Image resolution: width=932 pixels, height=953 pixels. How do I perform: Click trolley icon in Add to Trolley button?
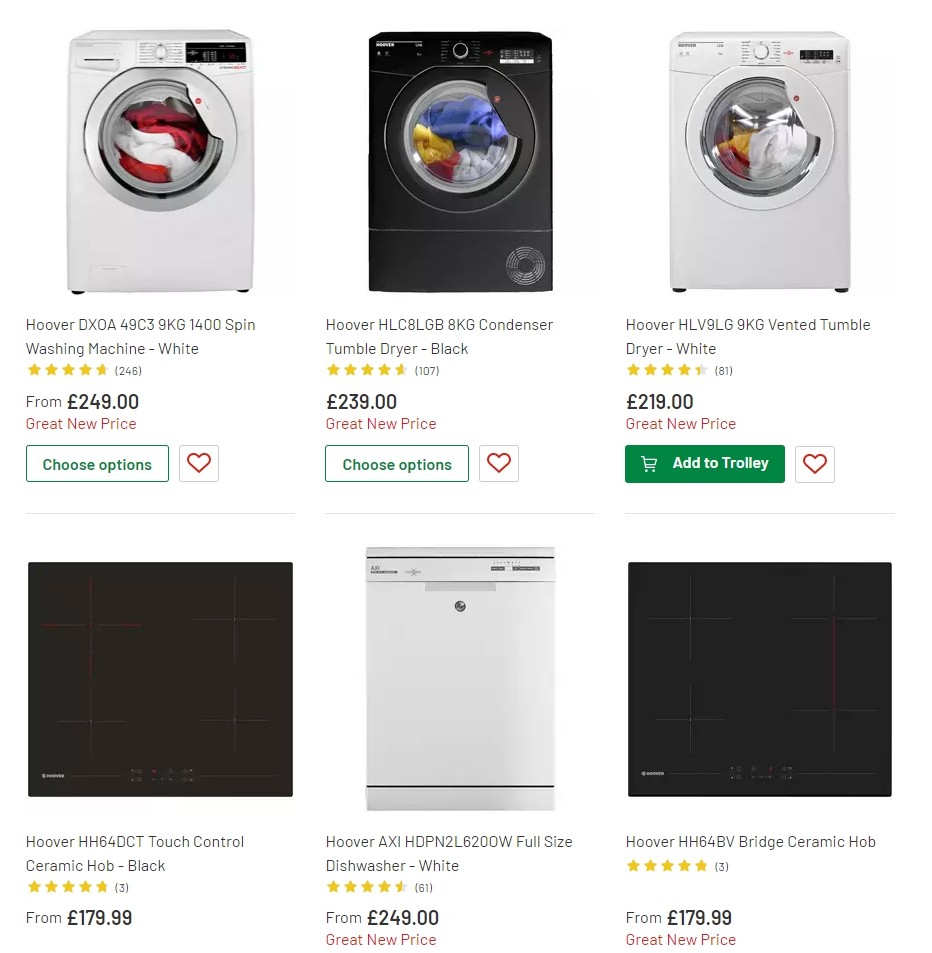[649, 464]
